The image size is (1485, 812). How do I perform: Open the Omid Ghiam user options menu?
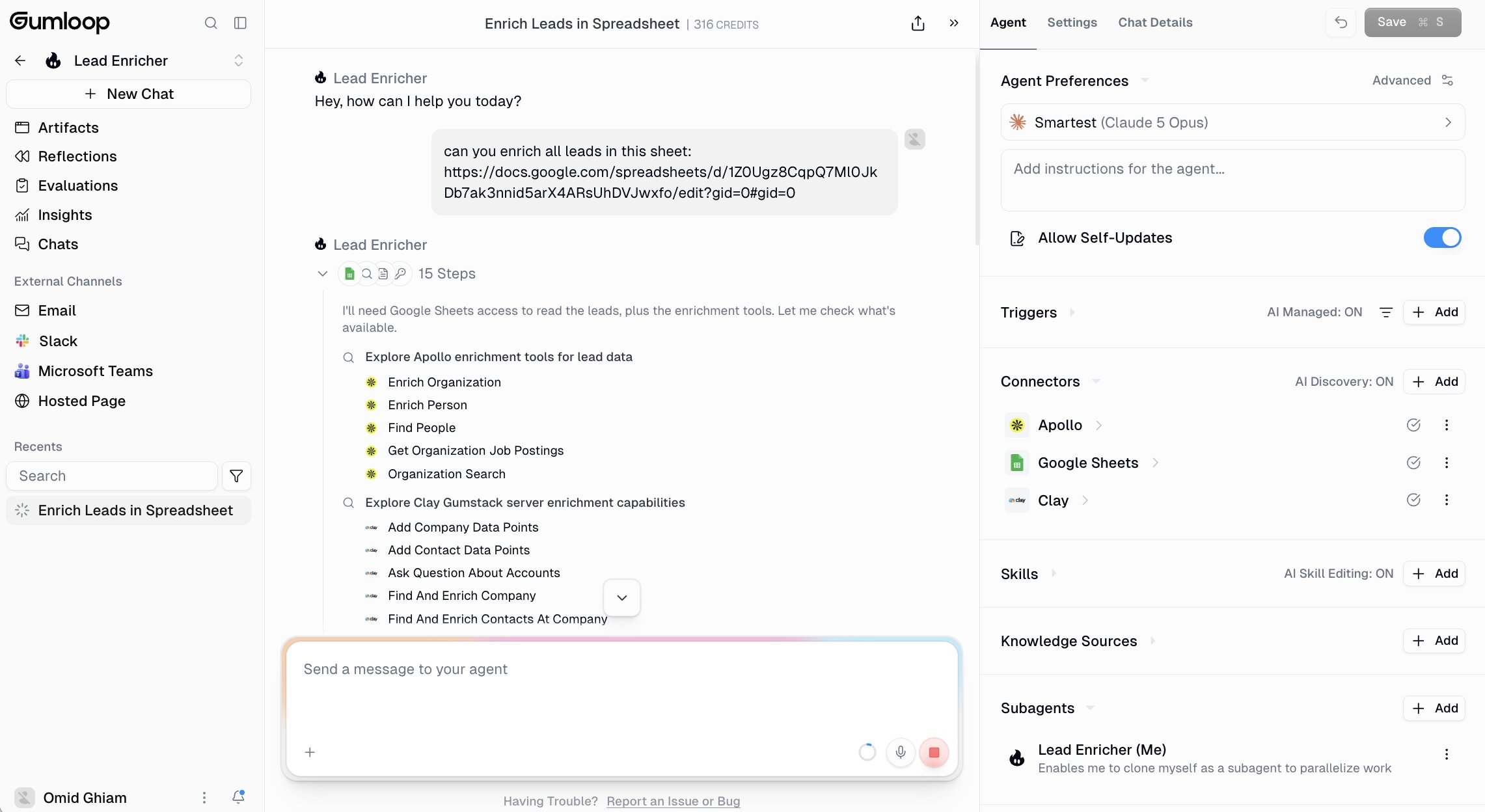204,797
